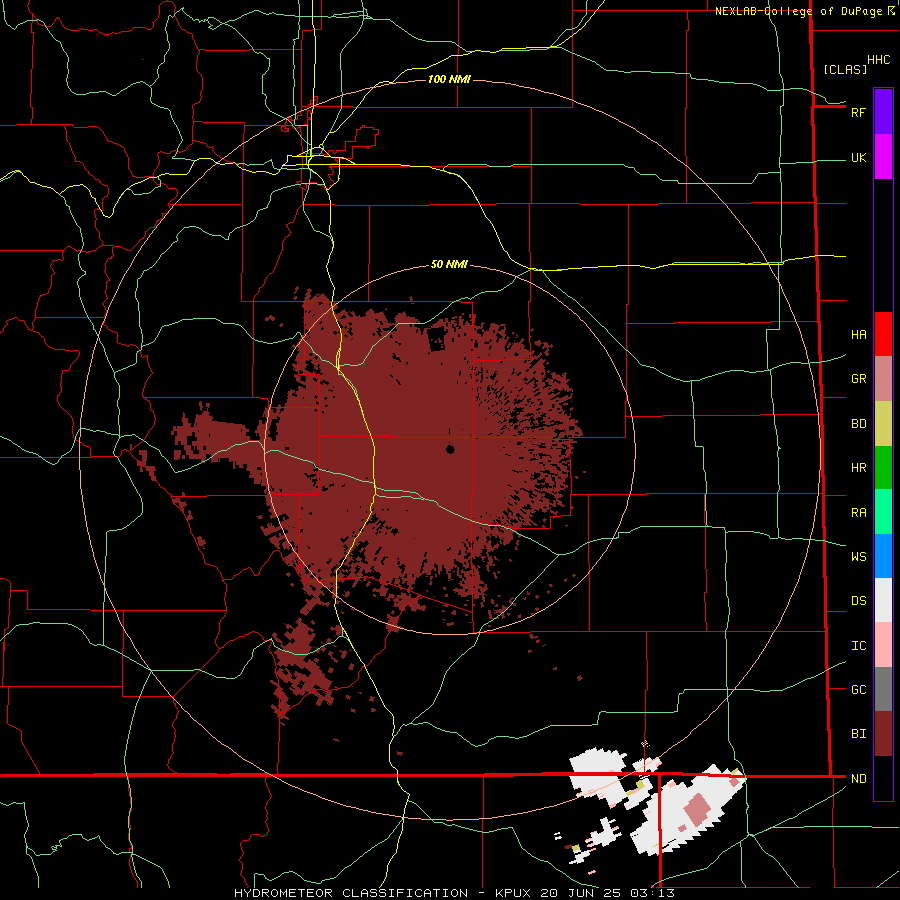Screen dimensions: 900x900
Task: Click the DS legend label
Action: [x=859, y=601]
